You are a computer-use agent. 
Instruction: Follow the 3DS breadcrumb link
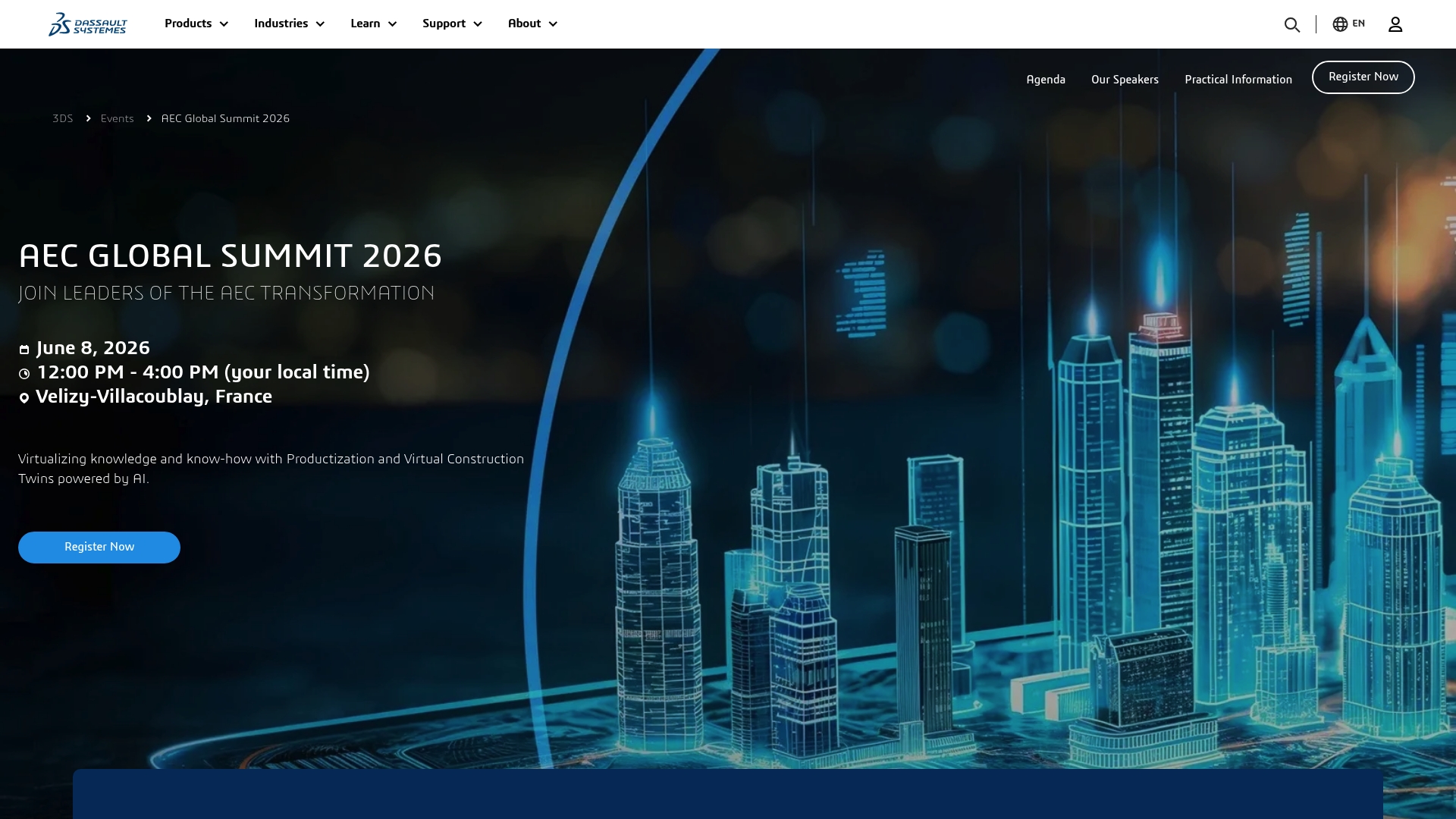[x=63, y=118]
